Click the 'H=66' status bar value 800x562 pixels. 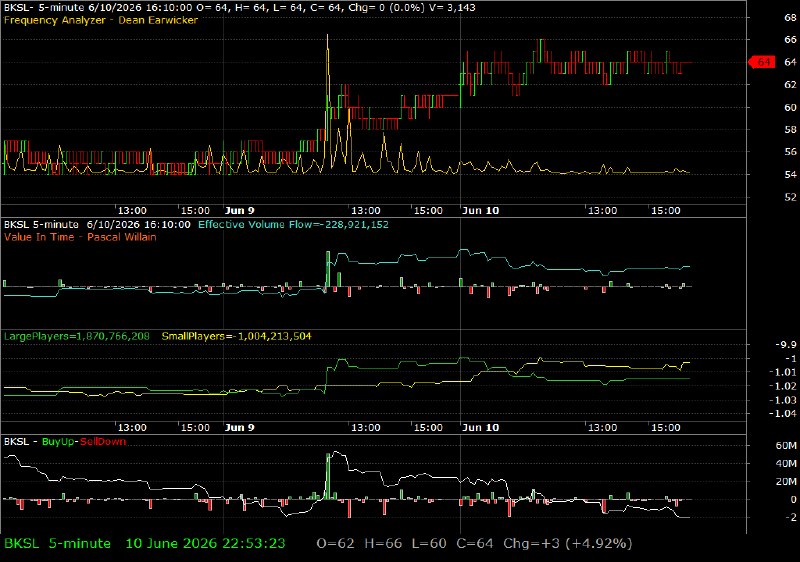pyautogui.click(x=383, y=544)
